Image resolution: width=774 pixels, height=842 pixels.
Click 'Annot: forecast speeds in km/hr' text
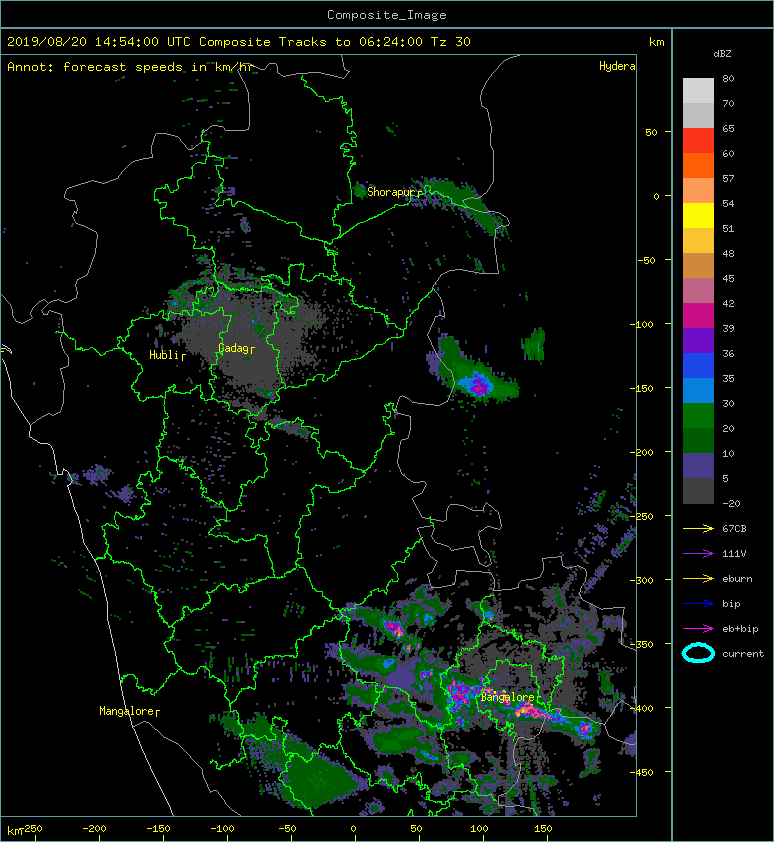point(129,67)
